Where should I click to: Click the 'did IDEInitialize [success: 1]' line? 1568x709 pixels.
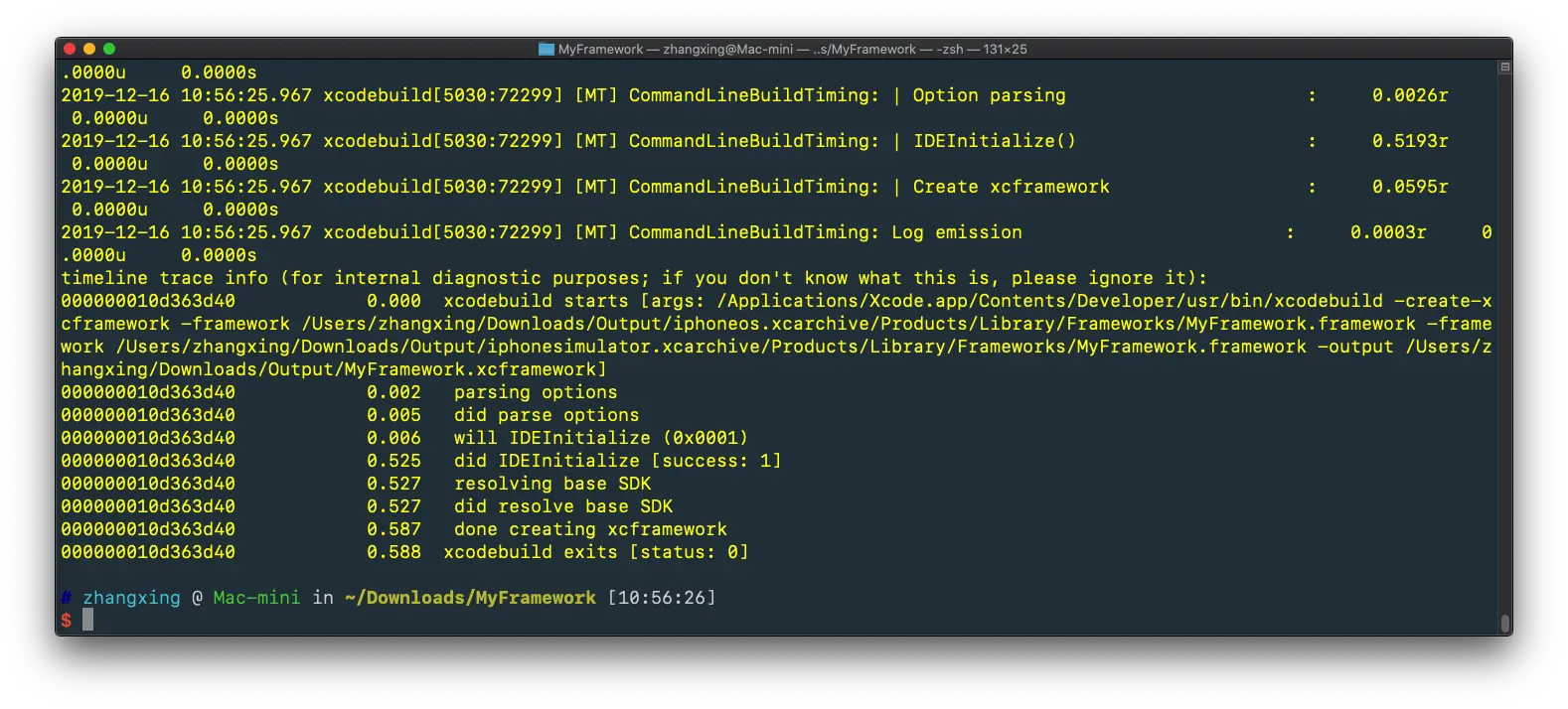617,461
